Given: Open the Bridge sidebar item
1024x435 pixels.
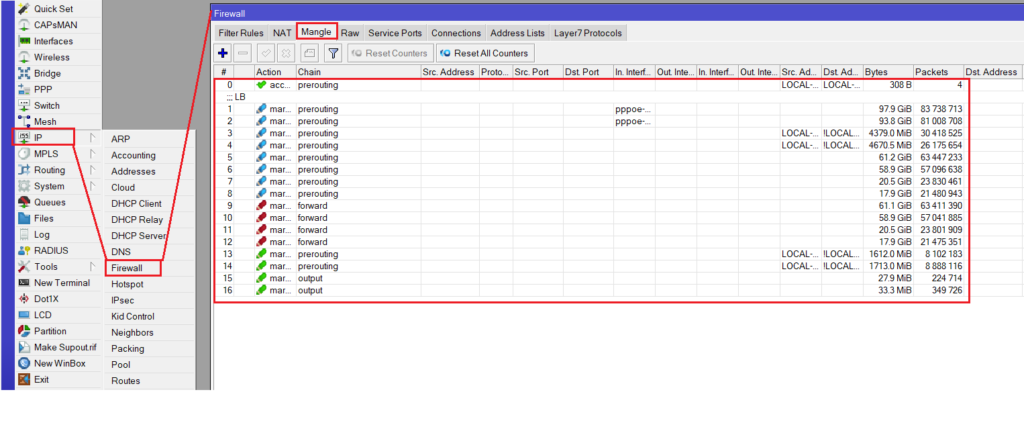Looking at the screenshot, I should click(47, 73).
